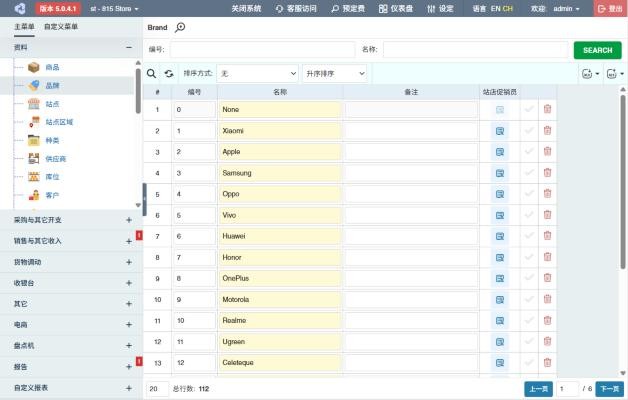Expand the 采购与其它开支 section
Screen dimensions: 628x400
(x=129, y=220)
